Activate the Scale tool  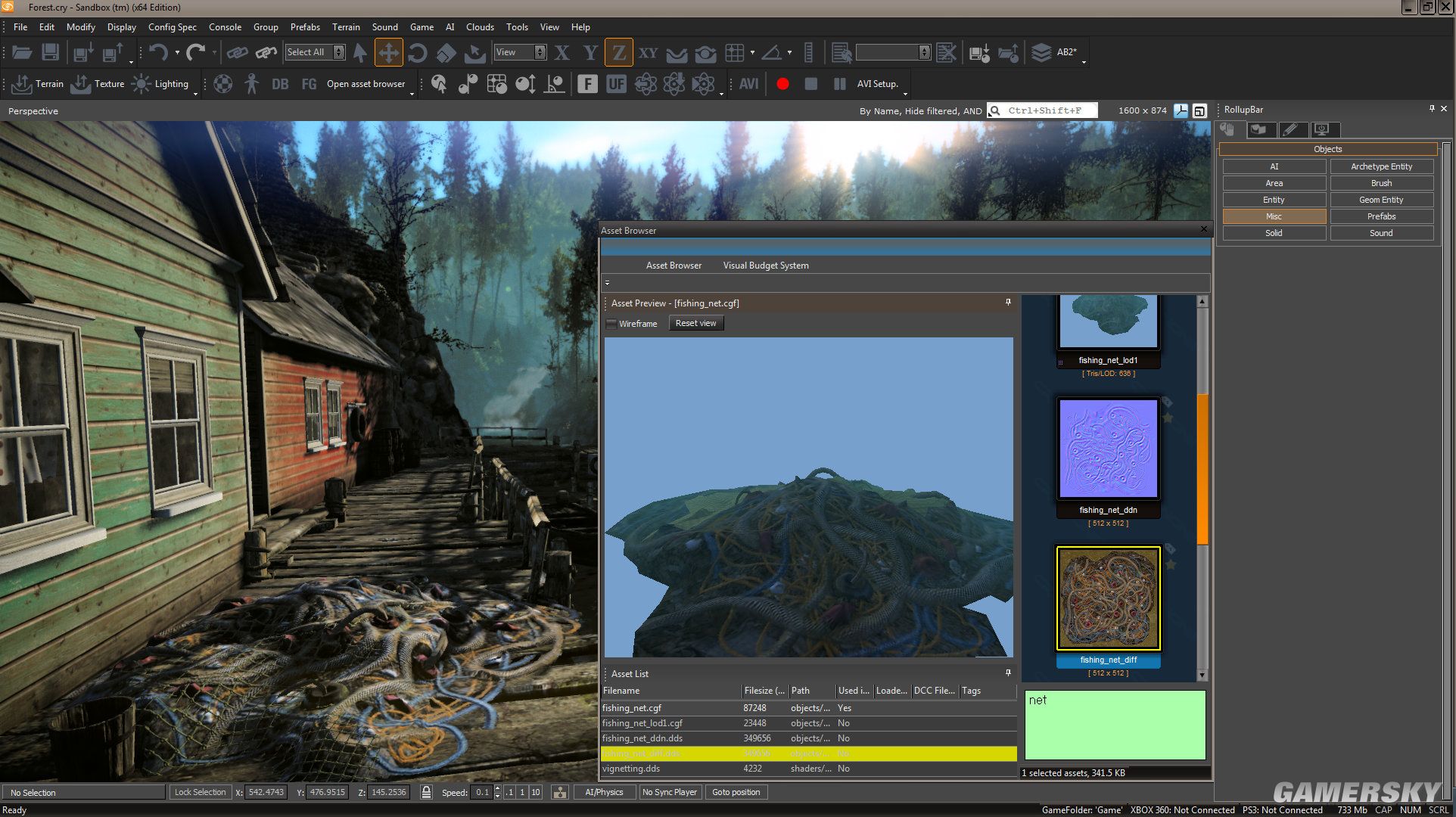click(x=446, y=52)
